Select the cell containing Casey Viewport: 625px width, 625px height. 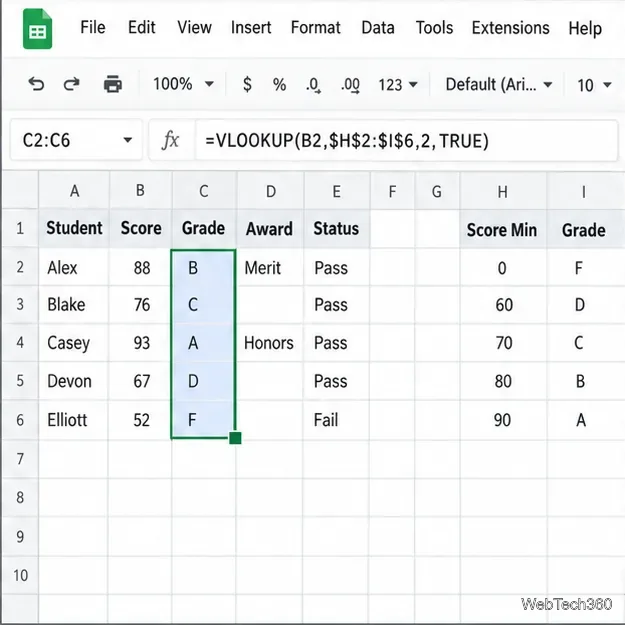coord(74,343)
